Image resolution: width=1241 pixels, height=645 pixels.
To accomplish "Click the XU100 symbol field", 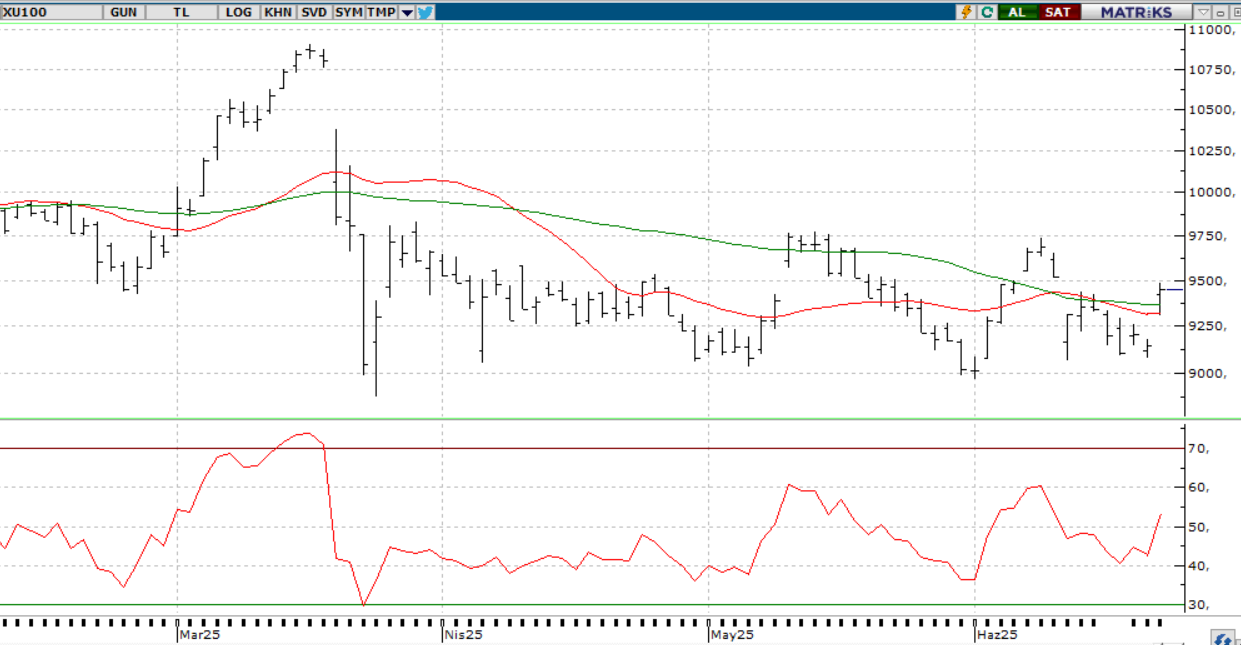I will coord(50,12).
